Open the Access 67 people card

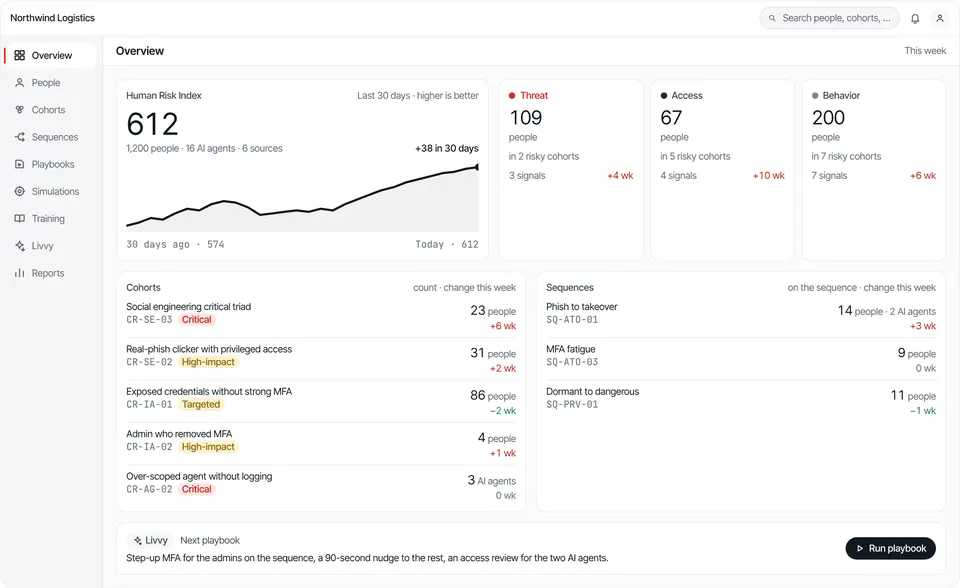tap(722, 170)
